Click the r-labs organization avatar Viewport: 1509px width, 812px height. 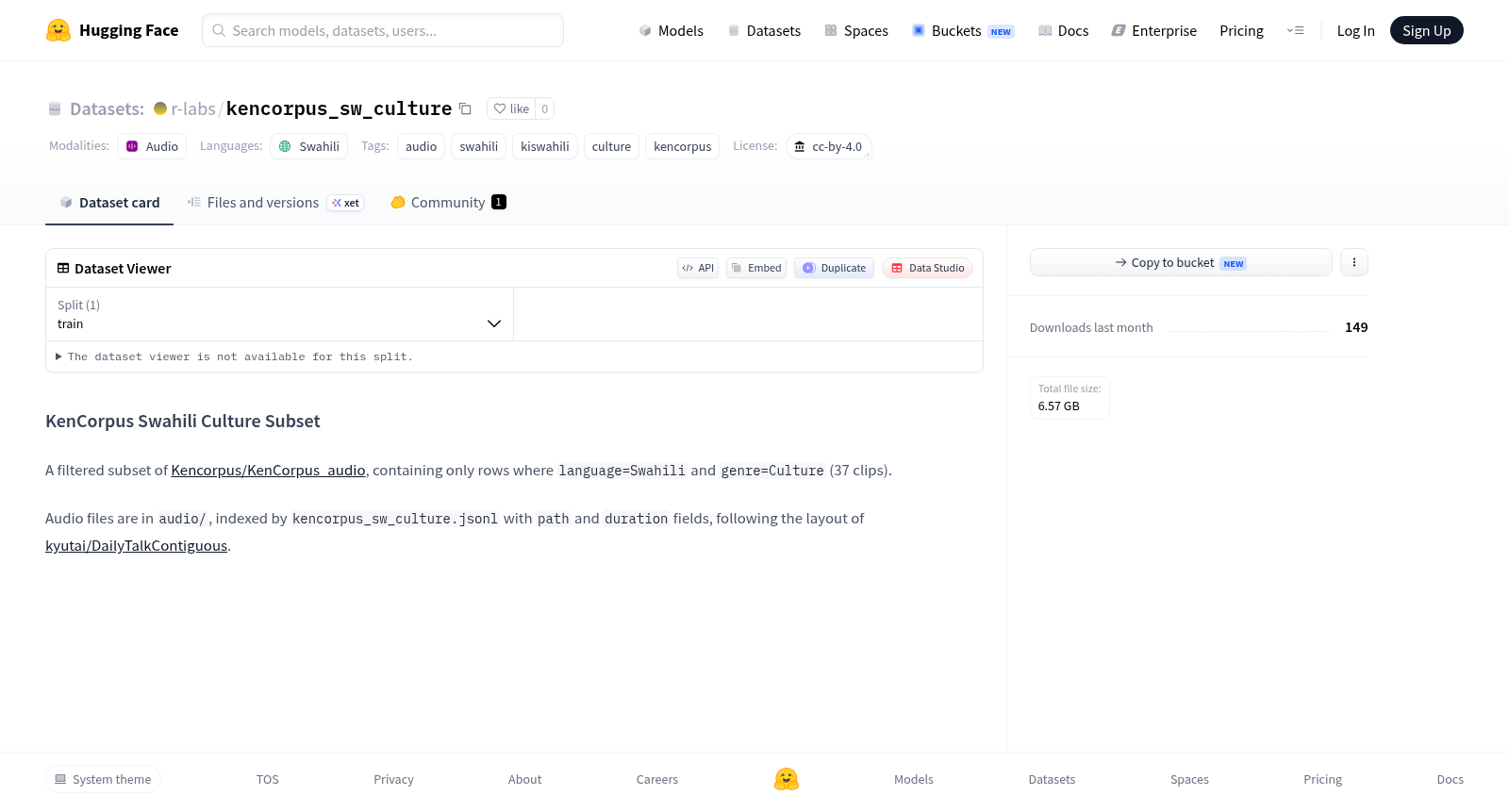tap(160, 108)
